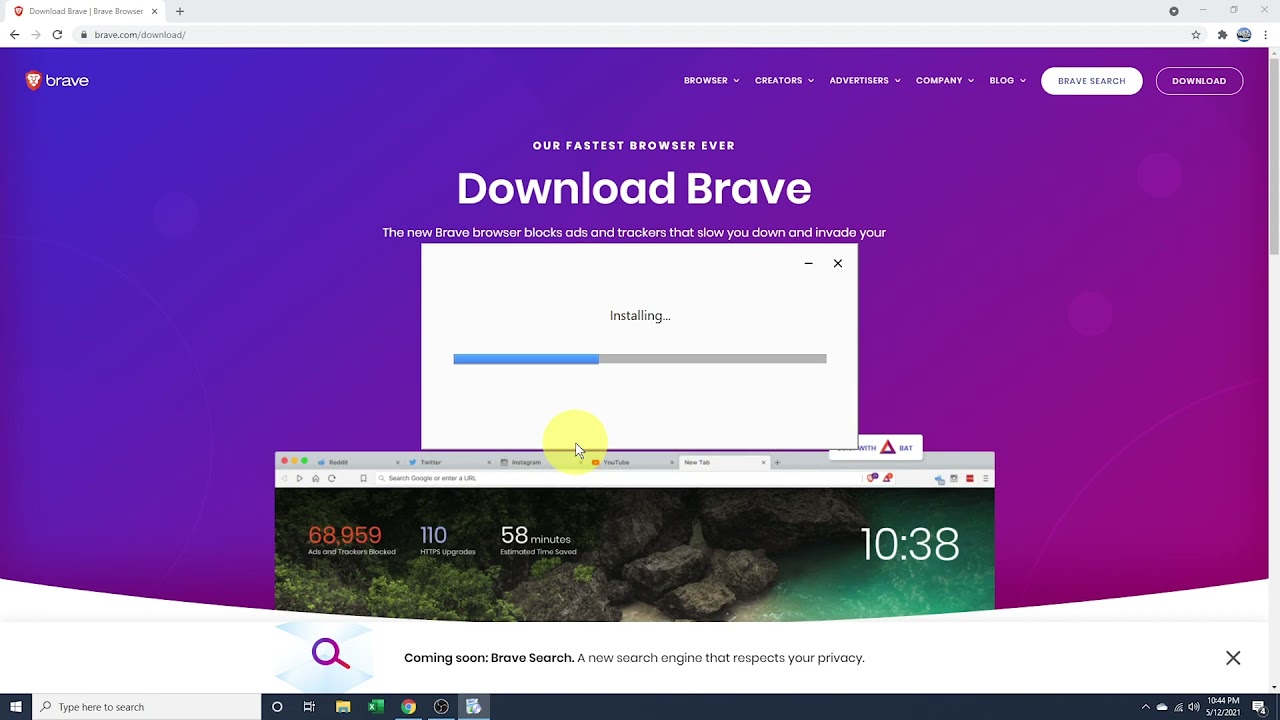Open the Windows Start menu
The height and width of the screenshot is (720, 1280).
point(16,707)
